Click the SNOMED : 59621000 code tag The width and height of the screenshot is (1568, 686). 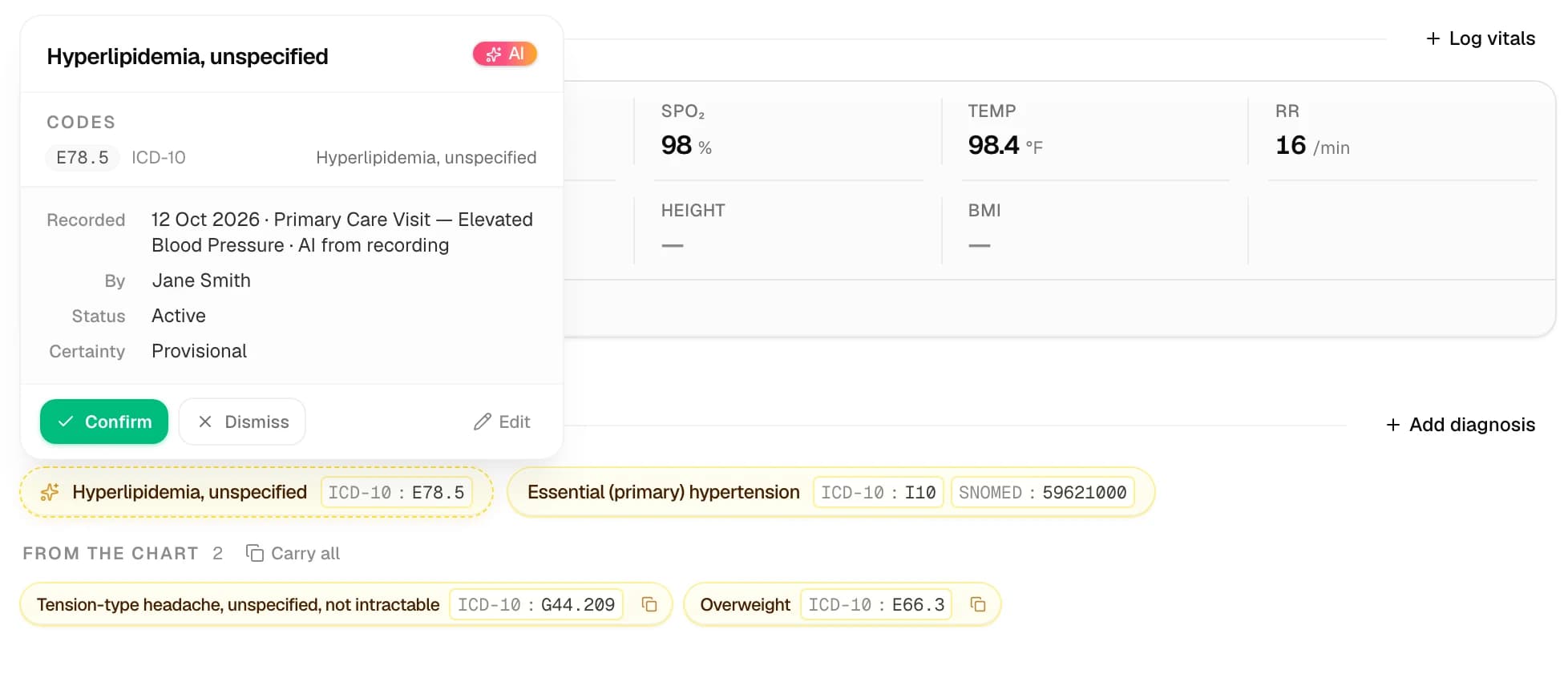tap(1042, 492)
